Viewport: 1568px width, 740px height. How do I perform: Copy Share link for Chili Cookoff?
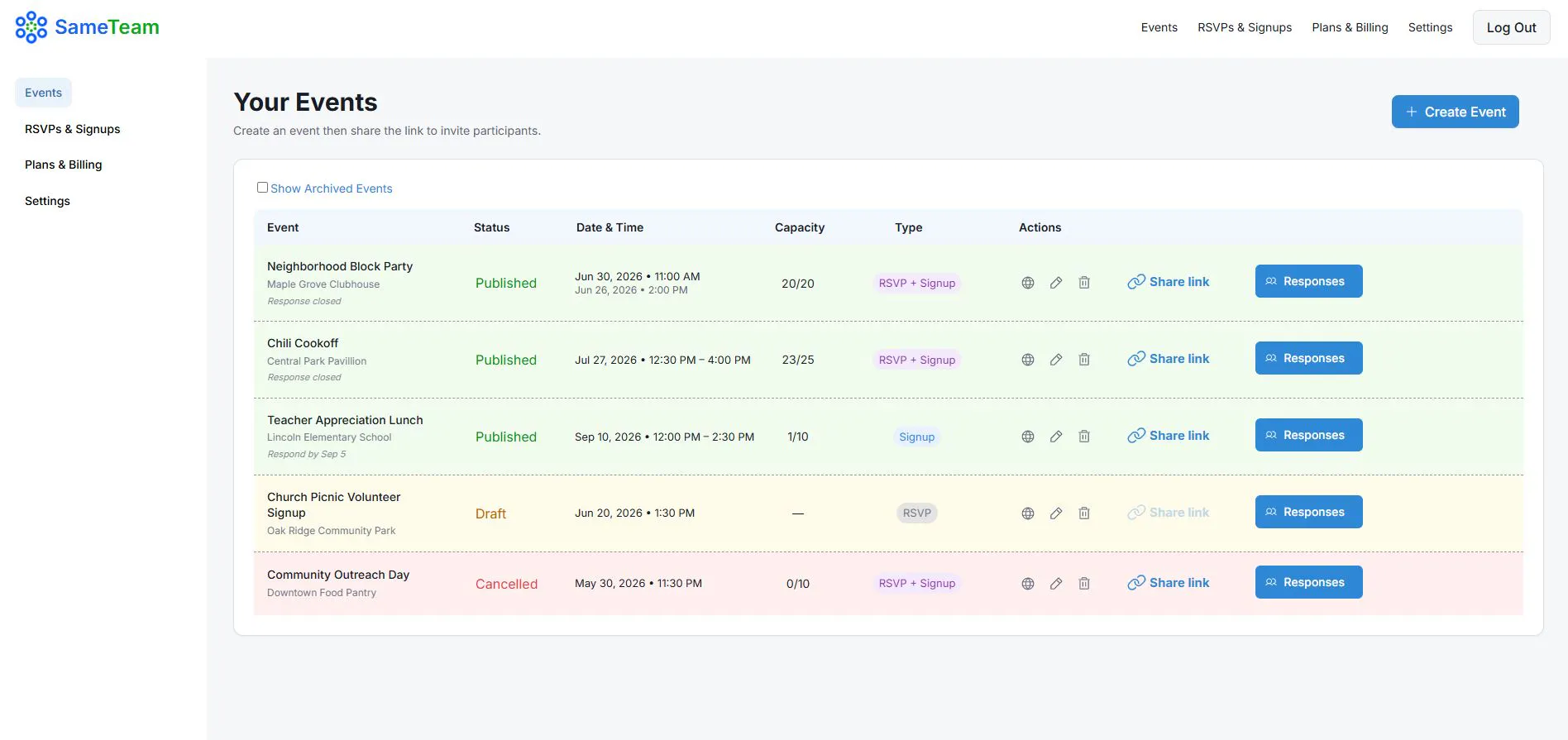click(x=1168, y=359)
